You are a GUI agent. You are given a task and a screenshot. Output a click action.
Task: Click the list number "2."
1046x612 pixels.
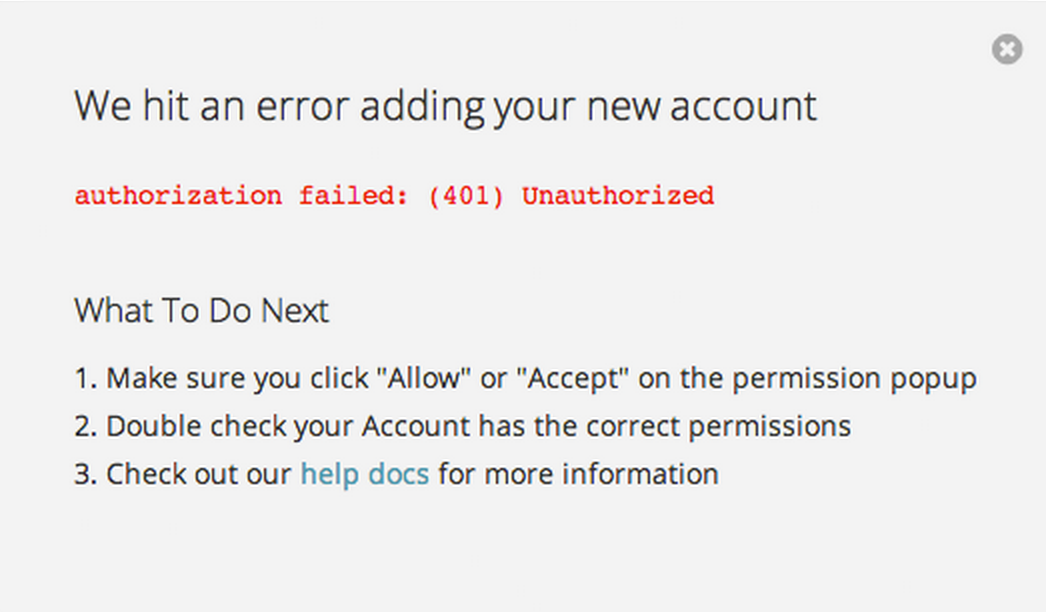[86, 426]
